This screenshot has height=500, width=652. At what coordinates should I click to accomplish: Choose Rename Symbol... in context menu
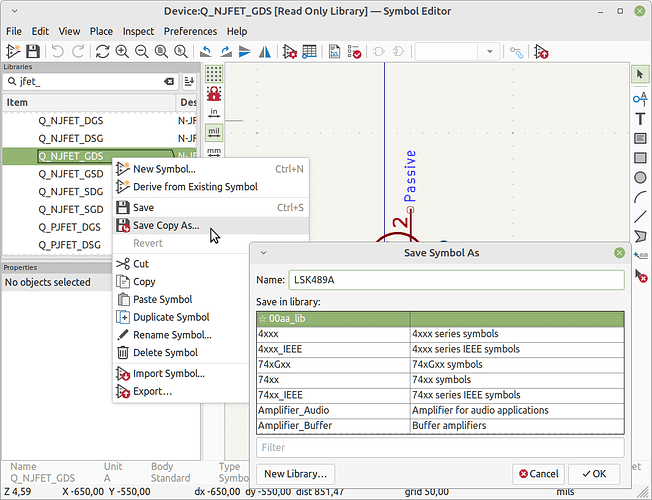181,335
